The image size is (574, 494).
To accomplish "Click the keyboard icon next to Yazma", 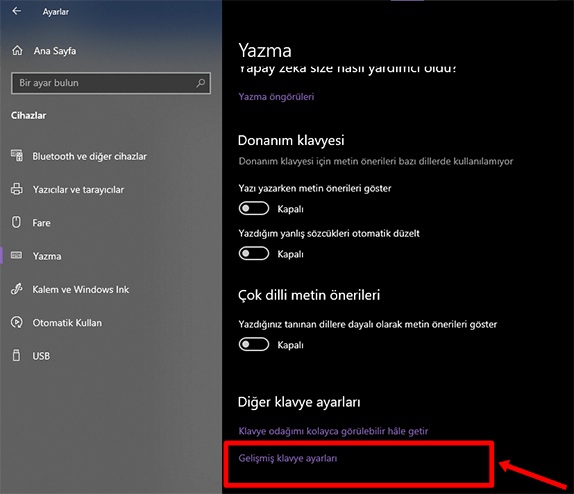I will pyautogui.click(x=16, y=255).
